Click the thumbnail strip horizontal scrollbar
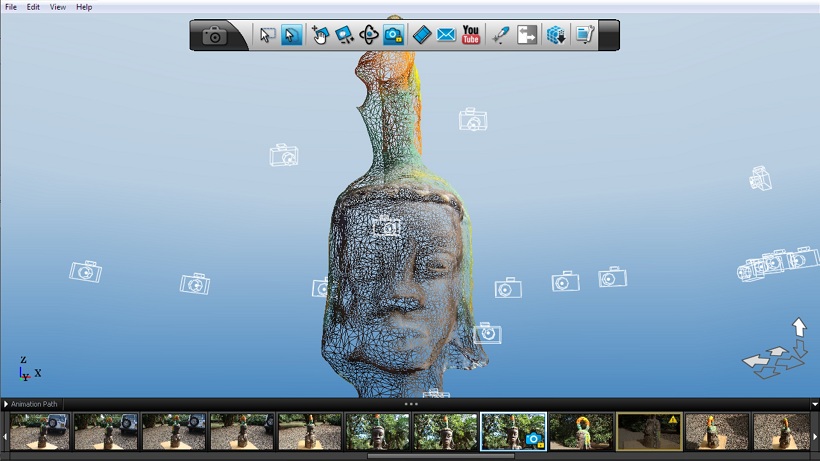This screenshot has height=461, width=820. [x=441, y=456]
